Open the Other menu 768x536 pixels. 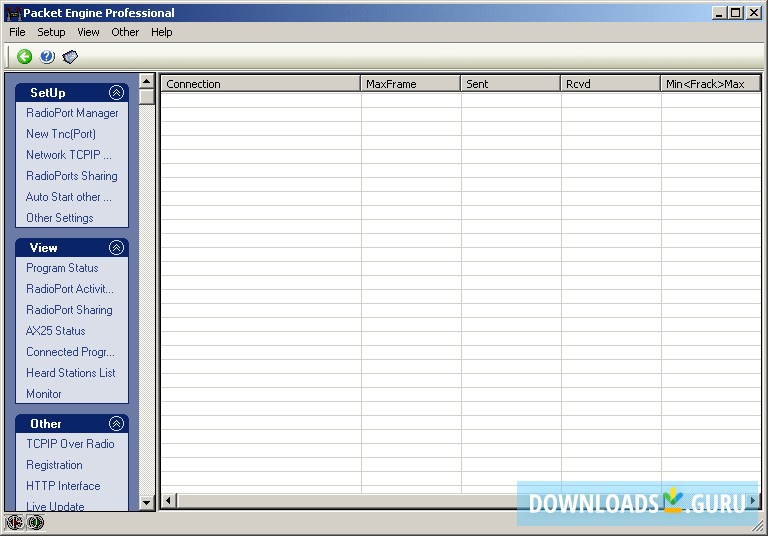(125, 32)
